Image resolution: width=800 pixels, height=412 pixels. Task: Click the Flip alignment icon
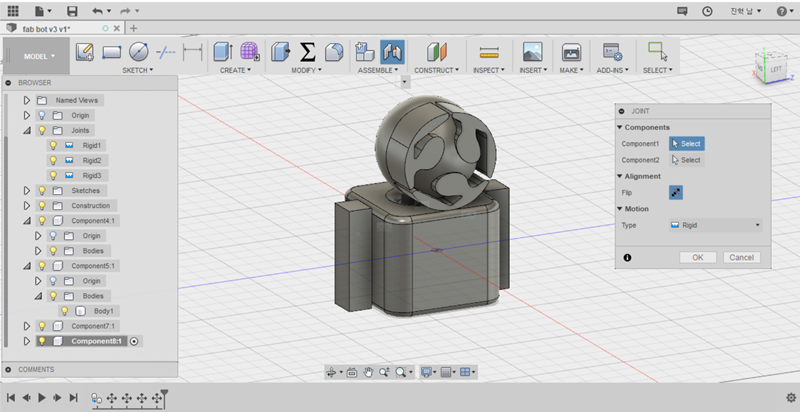coord(677,191)
